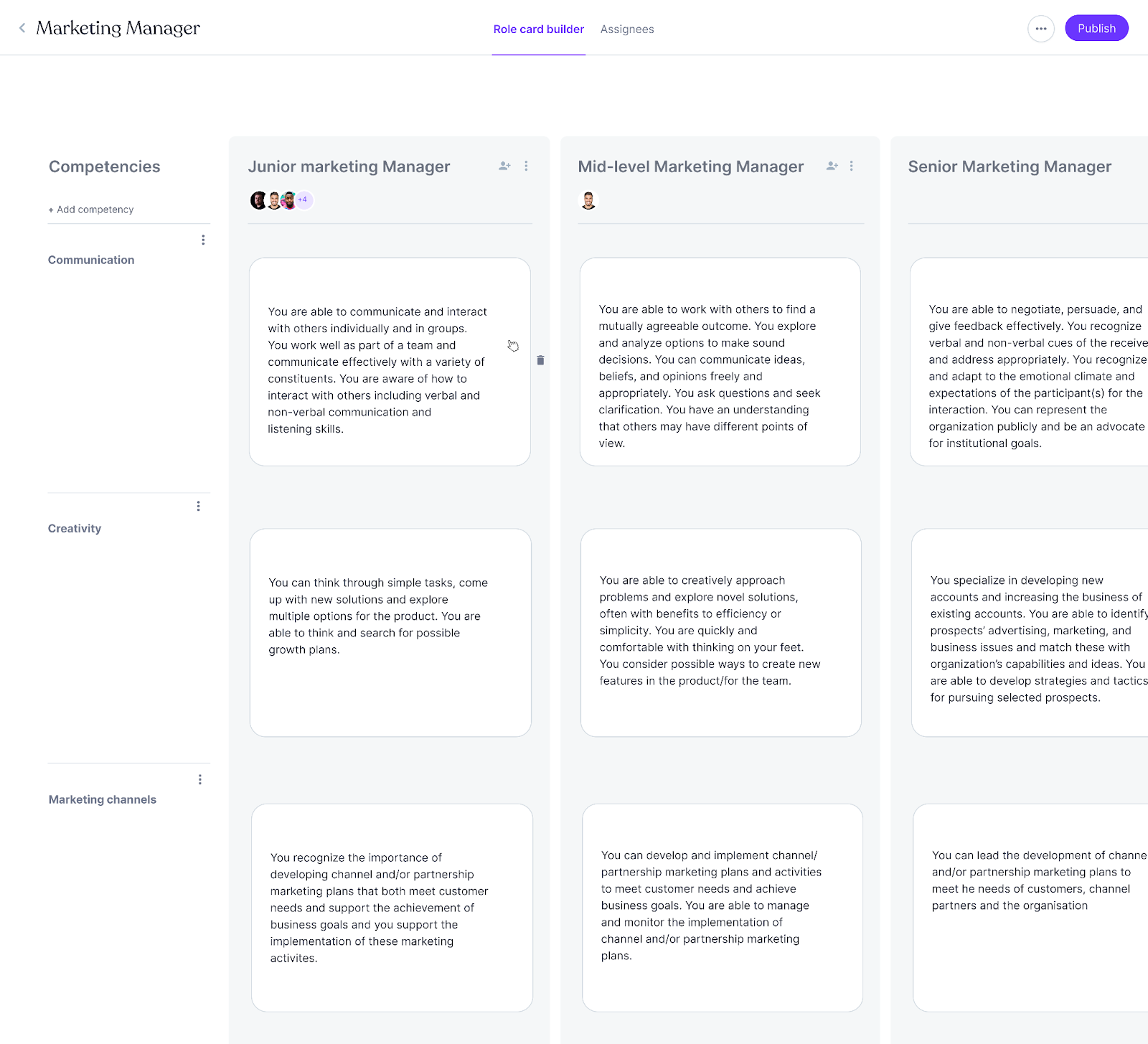Image resolution: width=1148 pixels, height=1044 pixels.
Task: Click the back arrow beside Marketing Manager
Action: [x=22, y=27]
